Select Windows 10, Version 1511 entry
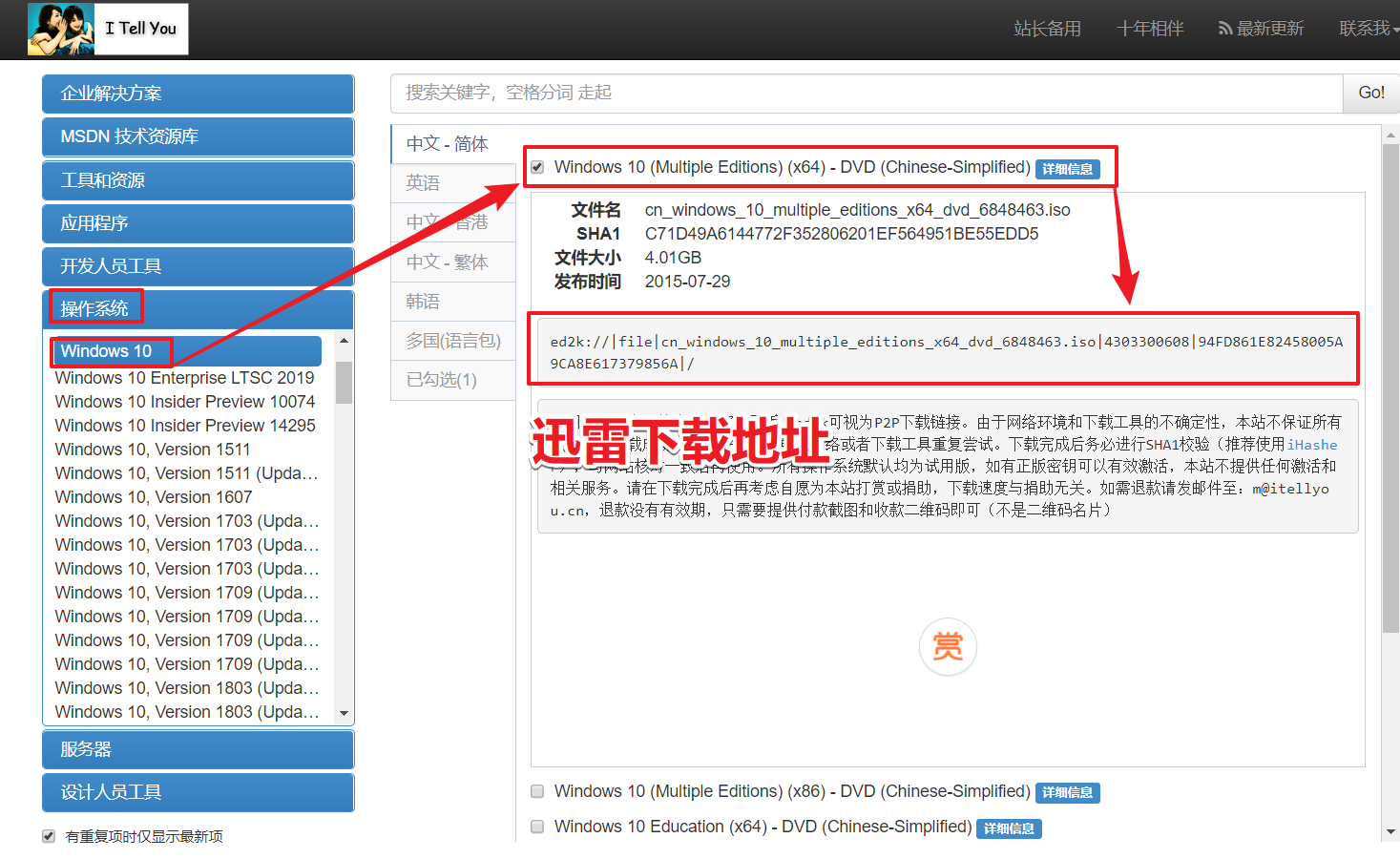This screenshot has width=1400, height=859. (x=153, y=450)
